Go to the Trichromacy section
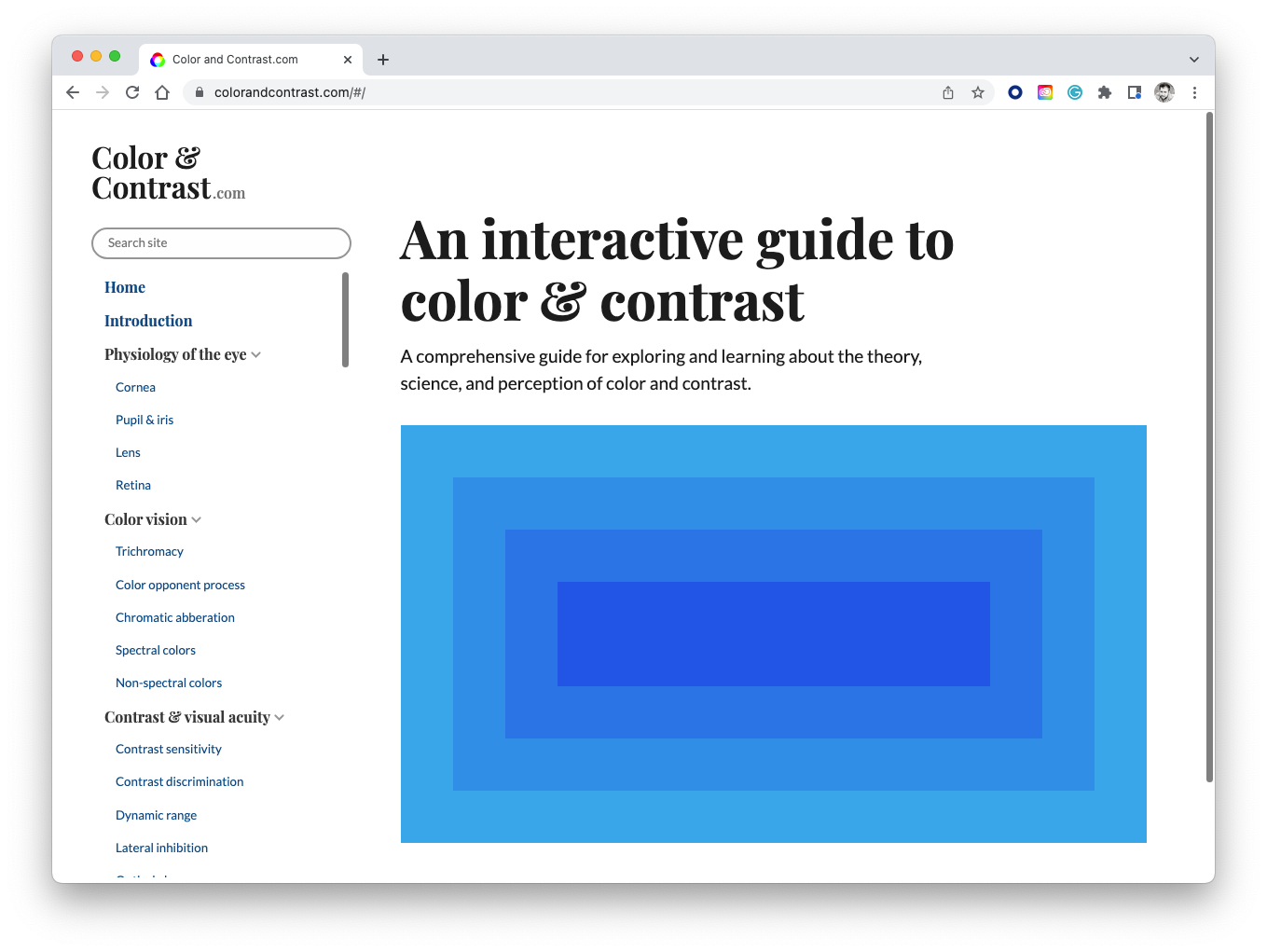1267x952 pixels. point(149,551)
